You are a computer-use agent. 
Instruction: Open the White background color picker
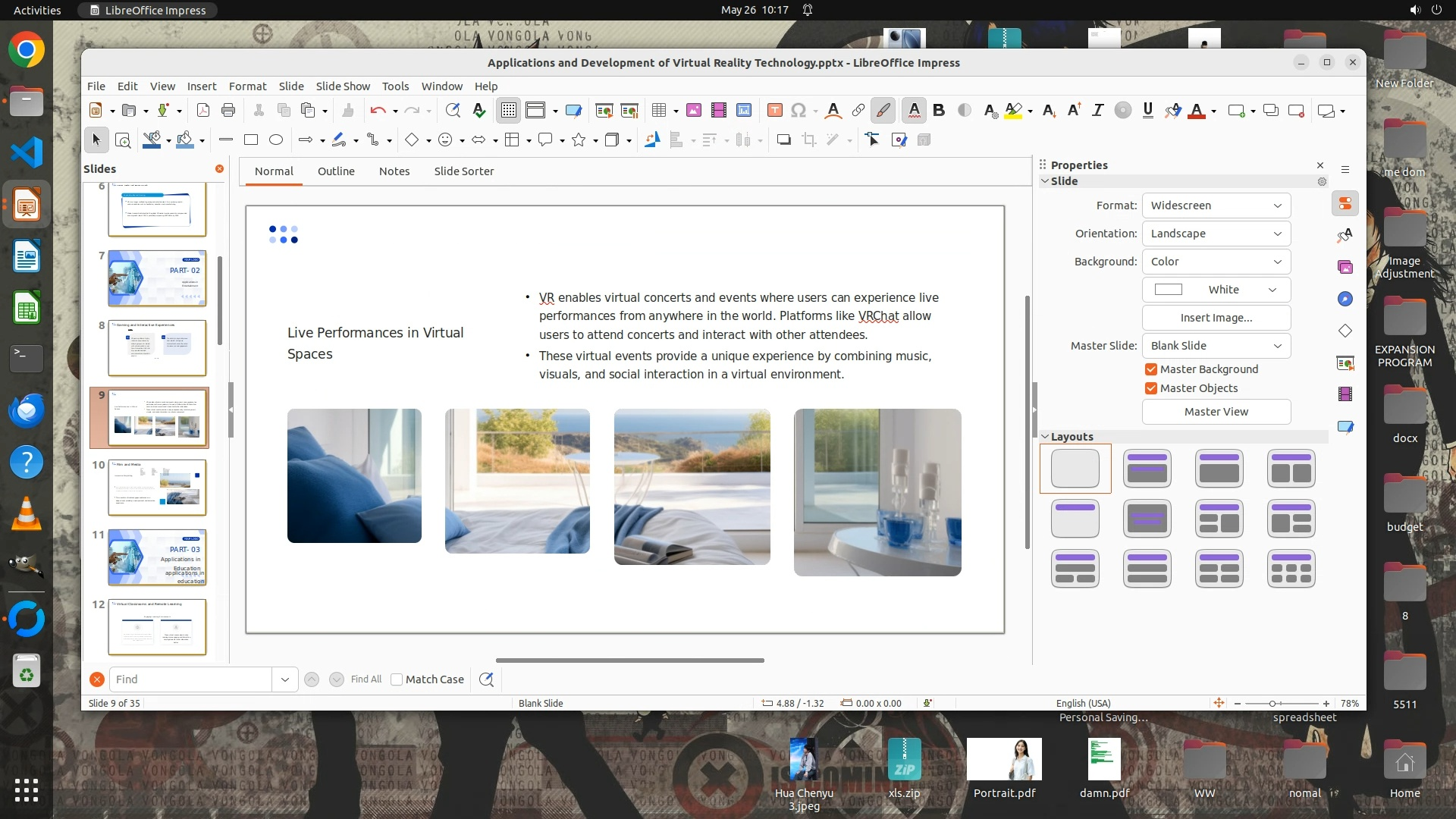(1216, 290)
